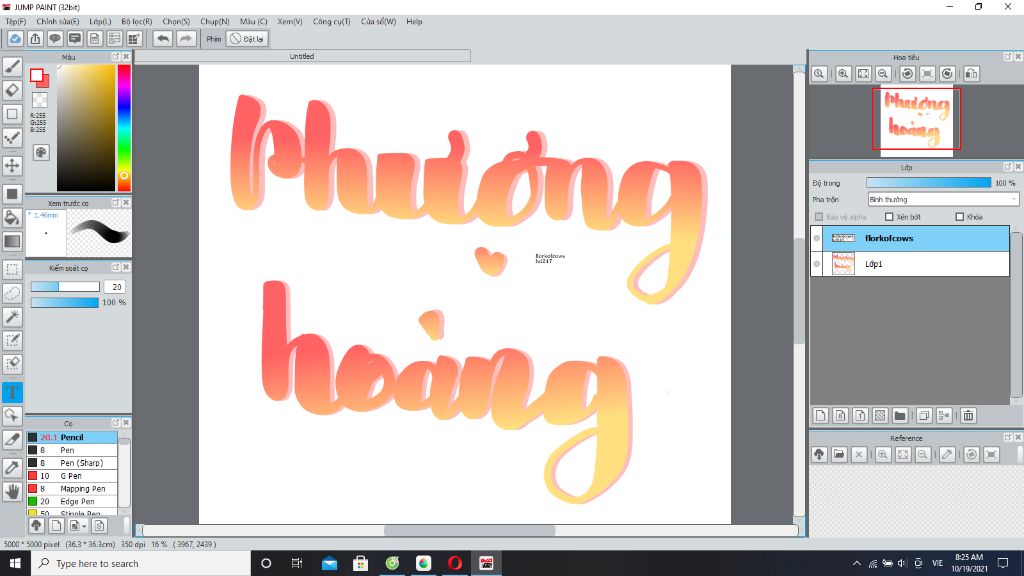Select the Edge Pen brush

pyautogui.click(x=72, y=502)
